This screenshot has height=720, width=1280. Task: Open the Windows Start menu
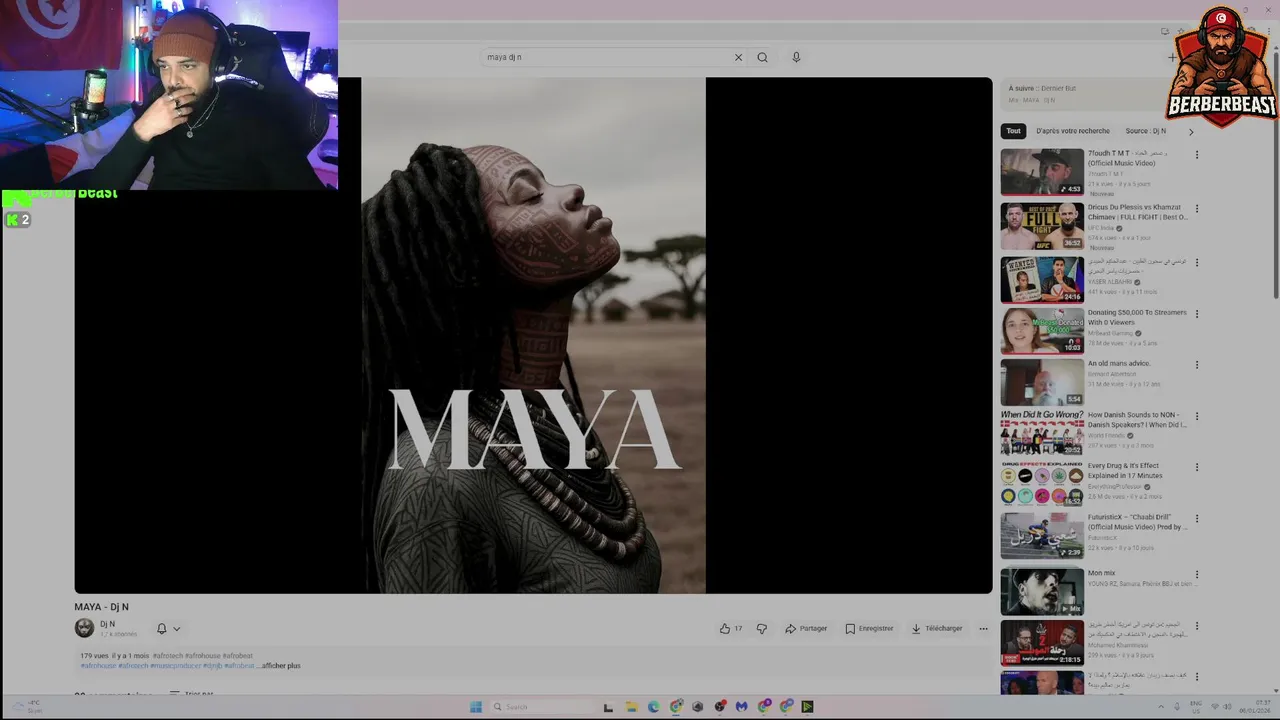point(476,707)
